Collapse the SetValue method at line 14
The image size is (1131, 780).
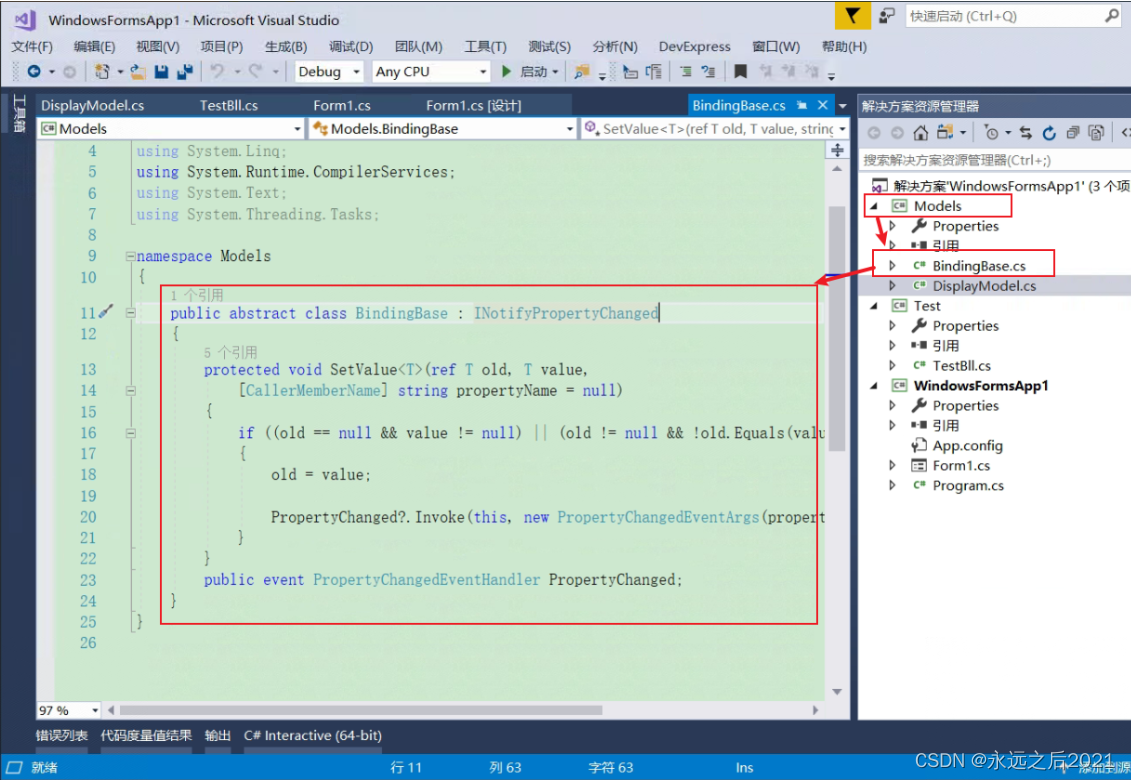click(x=130, y=390)
